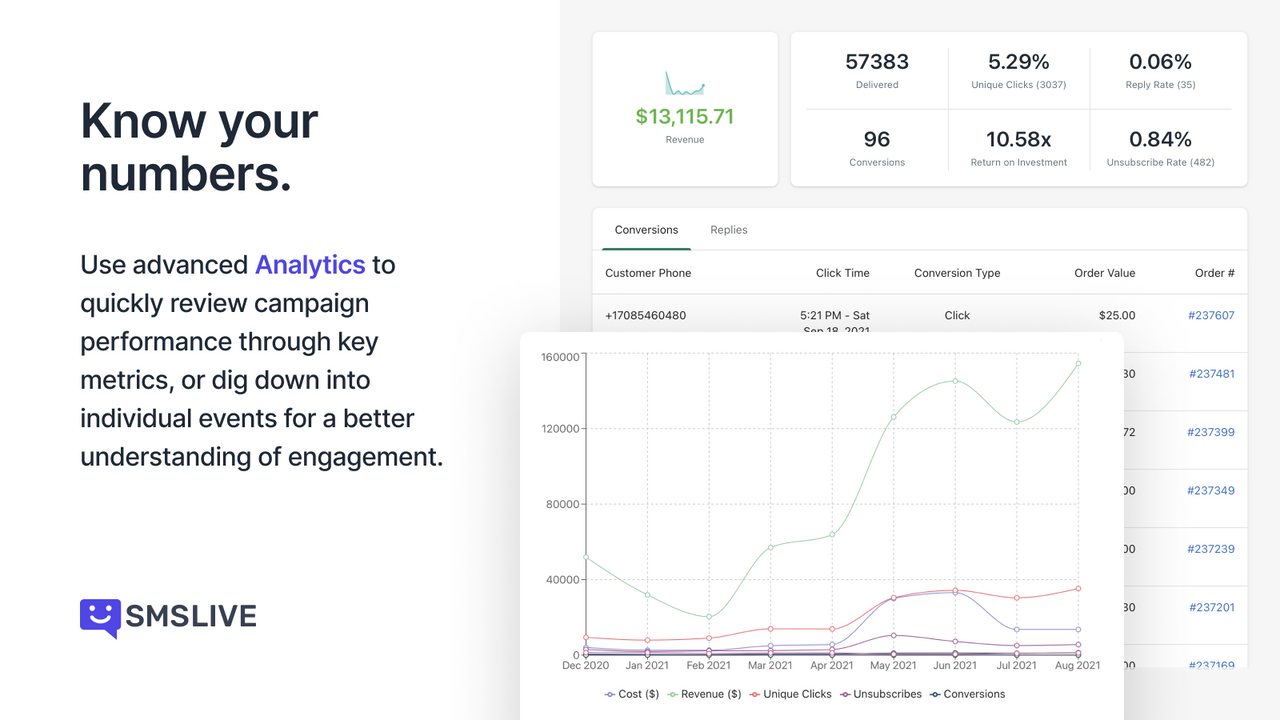Viewport: 1280px width, 720px height.
Task: Click the 5.29% Unique Clicks stat
Action: (1019, 71)
